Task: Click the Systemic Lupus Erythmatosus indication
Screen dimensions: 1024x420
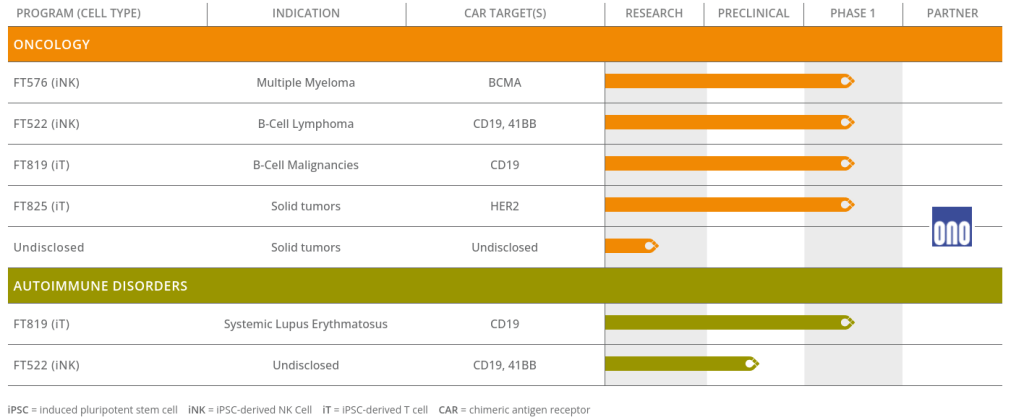Action: pos(306,324)
